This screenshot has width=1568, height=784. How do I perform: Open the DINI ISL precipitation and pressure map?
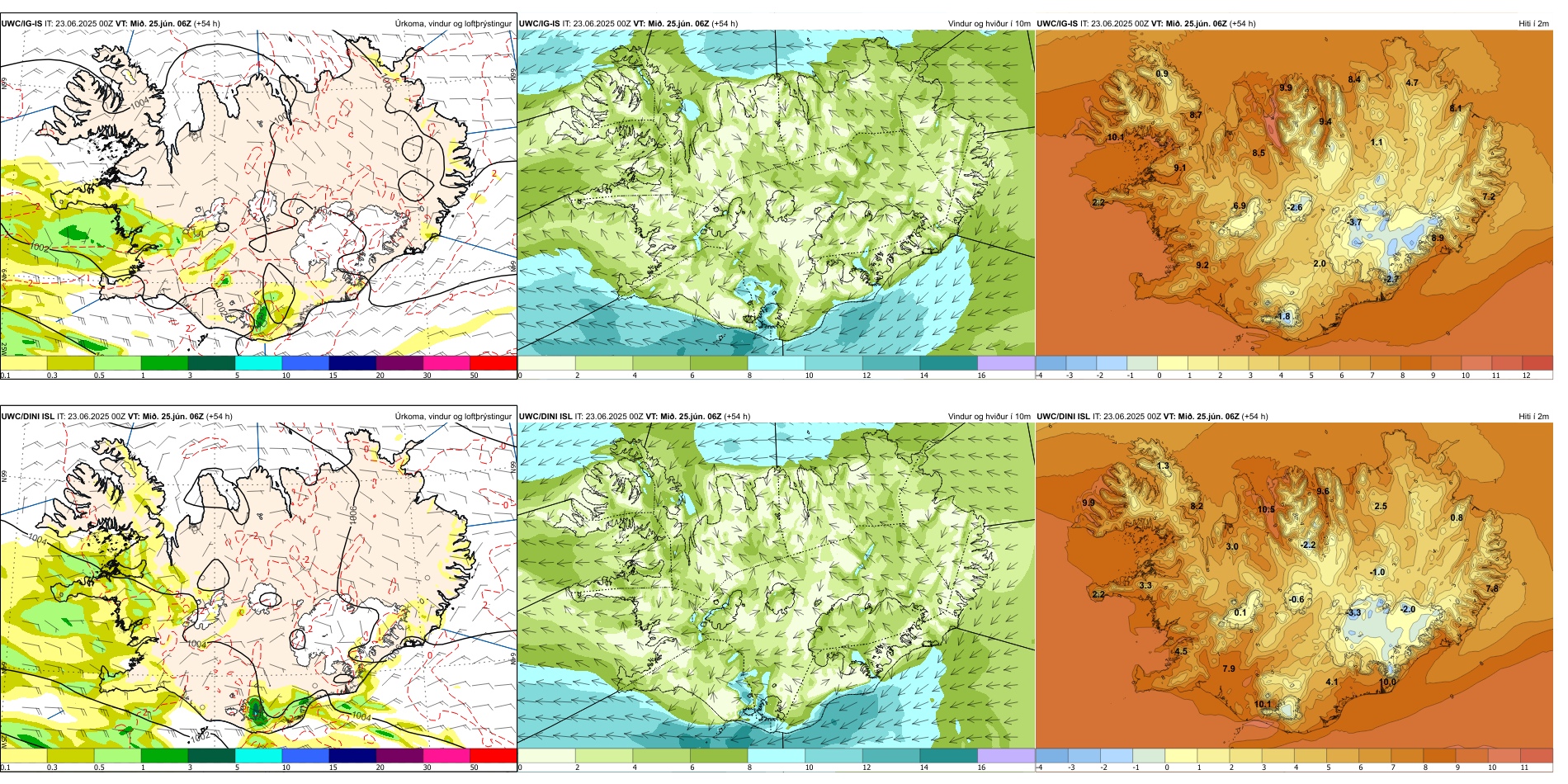click(x=258, y=586)
